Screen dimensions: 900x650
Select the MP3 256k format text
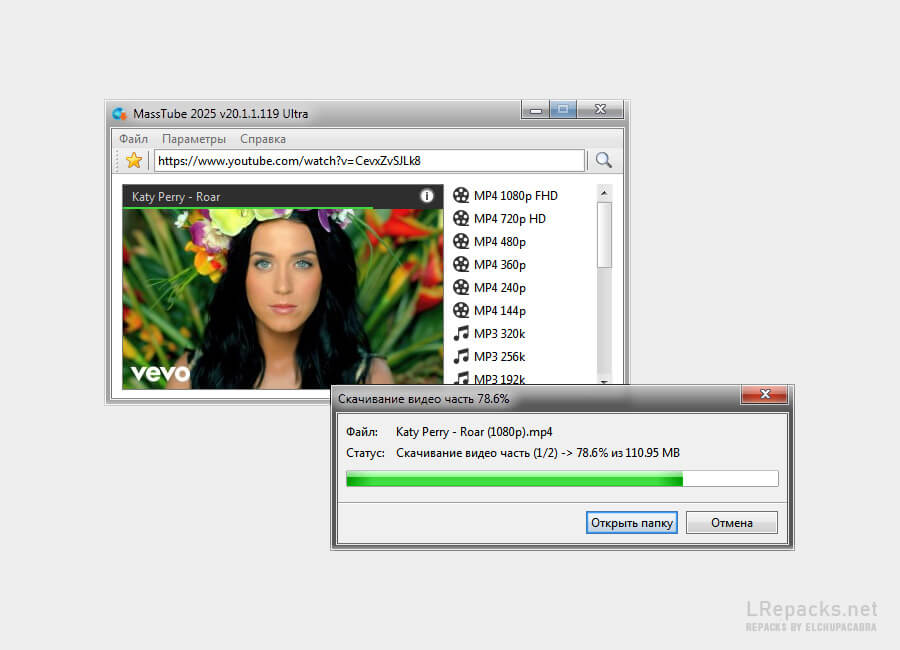[x=499, y=357]
